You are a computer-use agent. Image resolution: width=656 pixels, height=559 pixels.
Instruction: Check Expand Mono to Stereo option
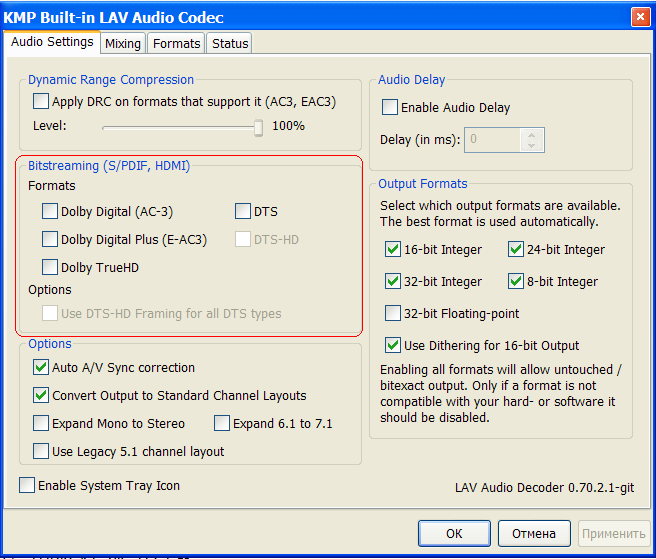[41, 423]
